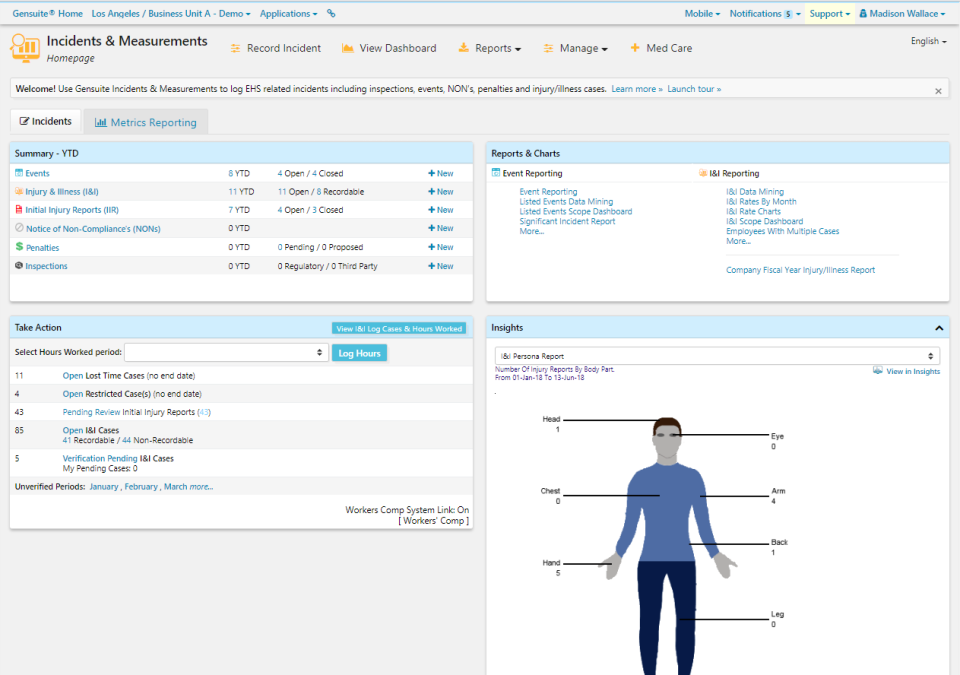The height and width of the screenshot is (675, 960).
Task: Open the Select Hours Worked period dropdown
Action: click(226, 352)
